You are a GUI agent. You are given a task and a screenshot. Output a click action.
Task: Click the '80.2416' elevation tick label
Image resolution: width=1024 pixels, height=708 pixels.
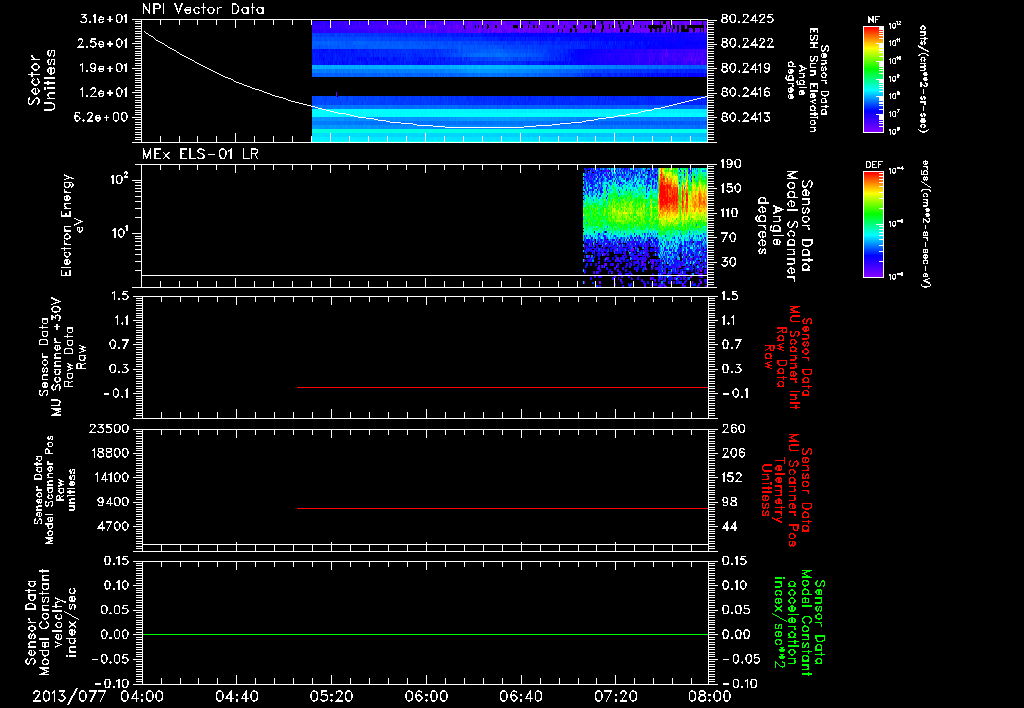(747, 93)
